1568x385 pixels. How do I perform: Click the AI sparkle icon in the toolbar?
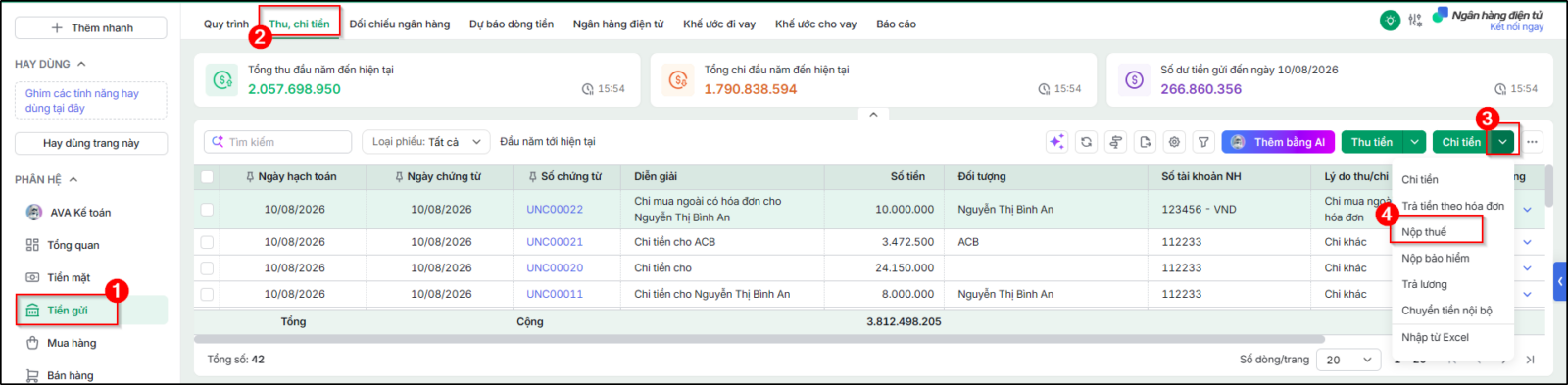[x=1056, y=142]
